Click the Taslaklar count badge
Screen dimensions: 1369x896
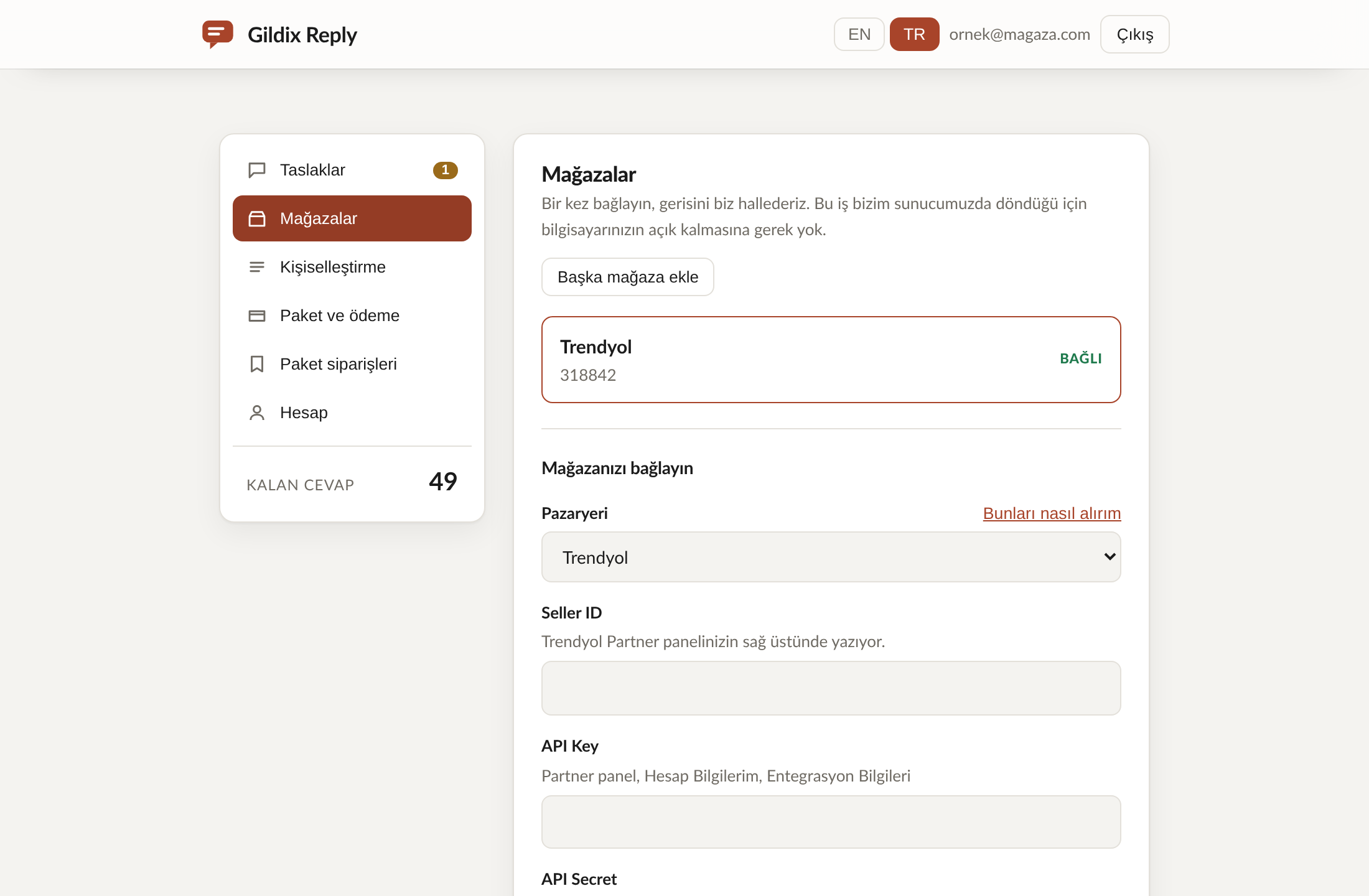click(446, 170)
